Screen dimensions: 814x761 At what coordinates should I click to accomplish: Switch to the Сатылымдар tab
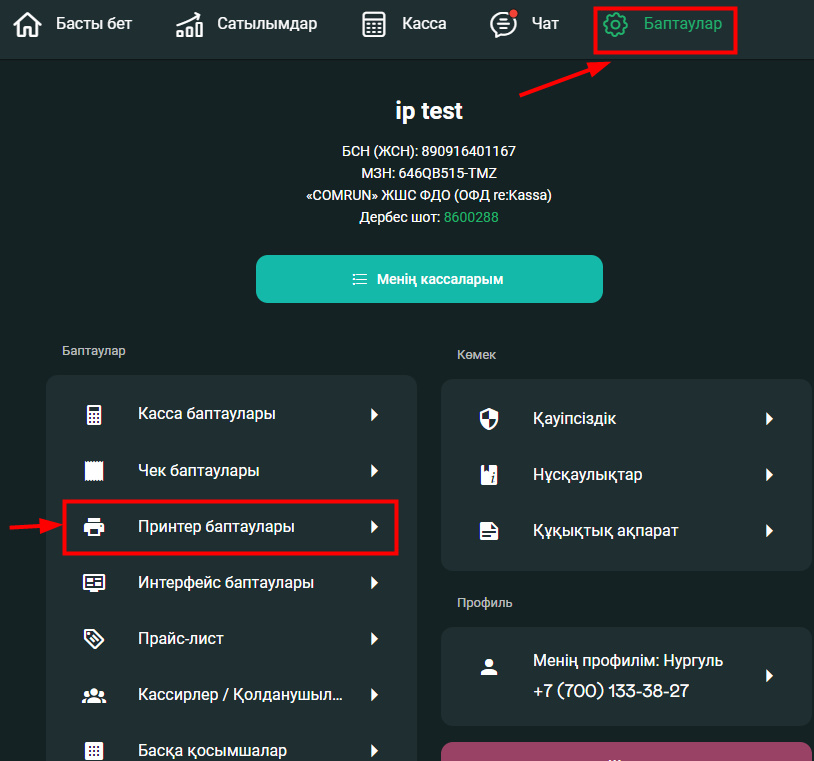tap(267, 24)
